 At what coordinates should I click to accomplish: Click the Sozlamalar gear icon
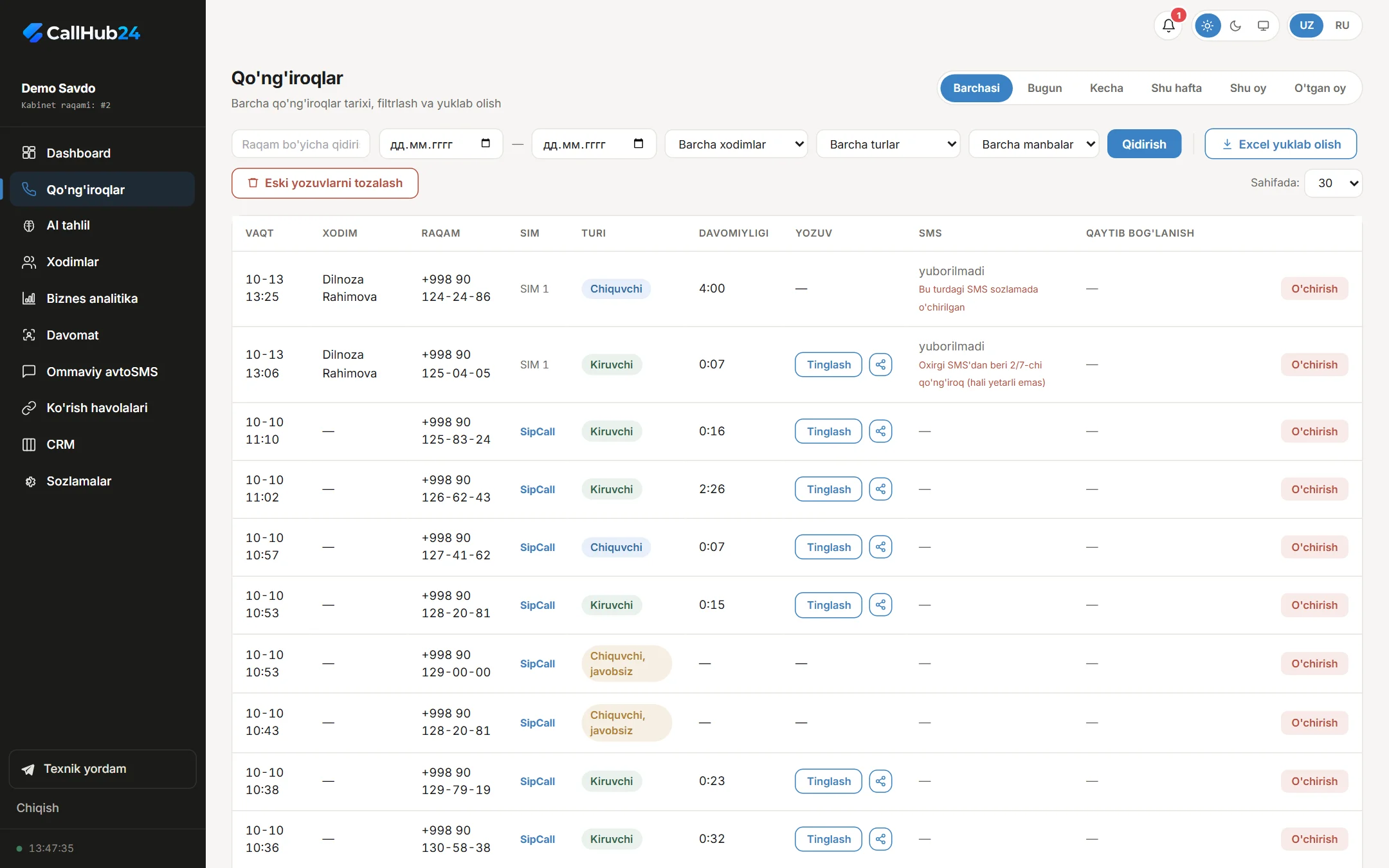29,481
